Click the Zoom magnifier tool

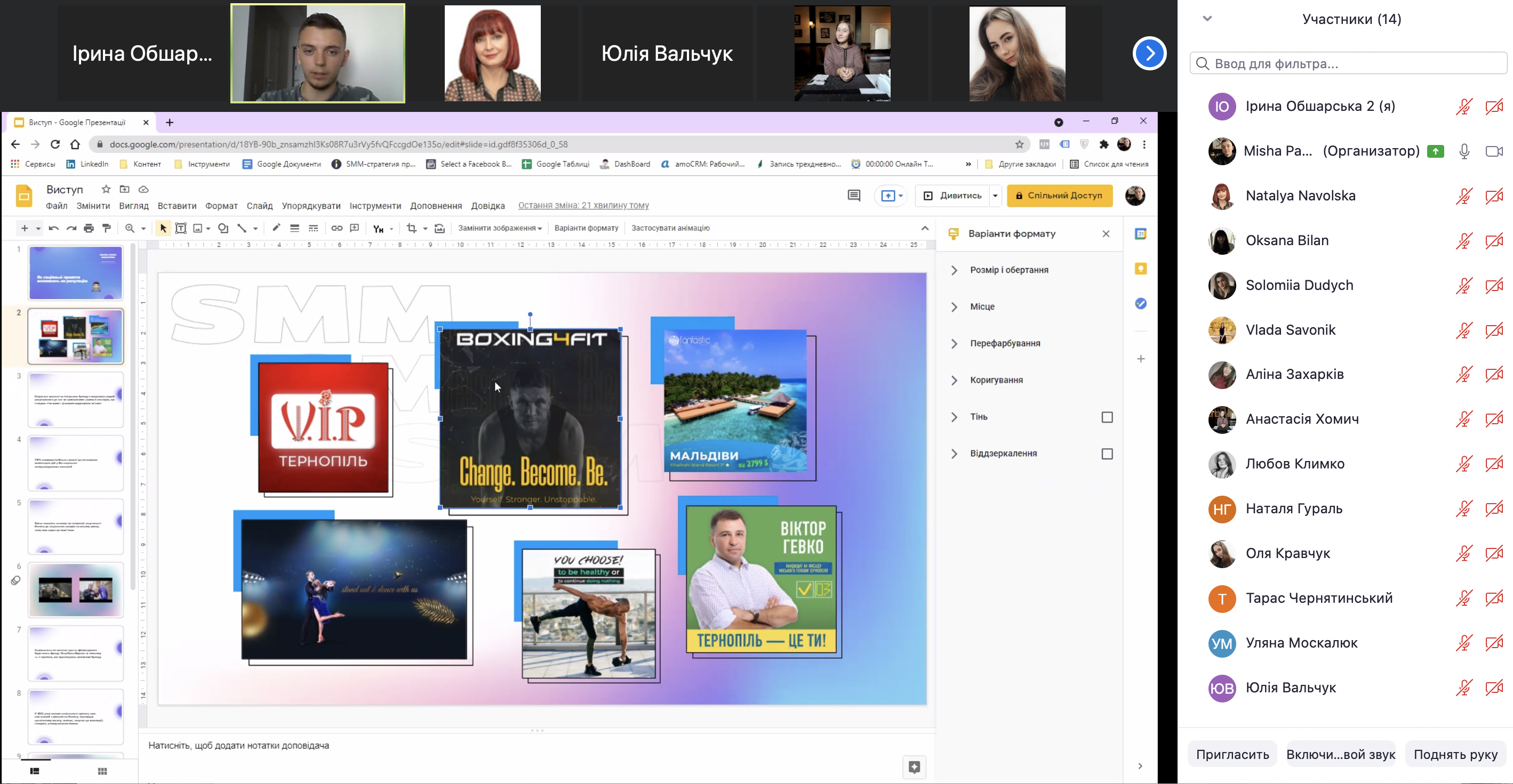click(x=130, y=228)
